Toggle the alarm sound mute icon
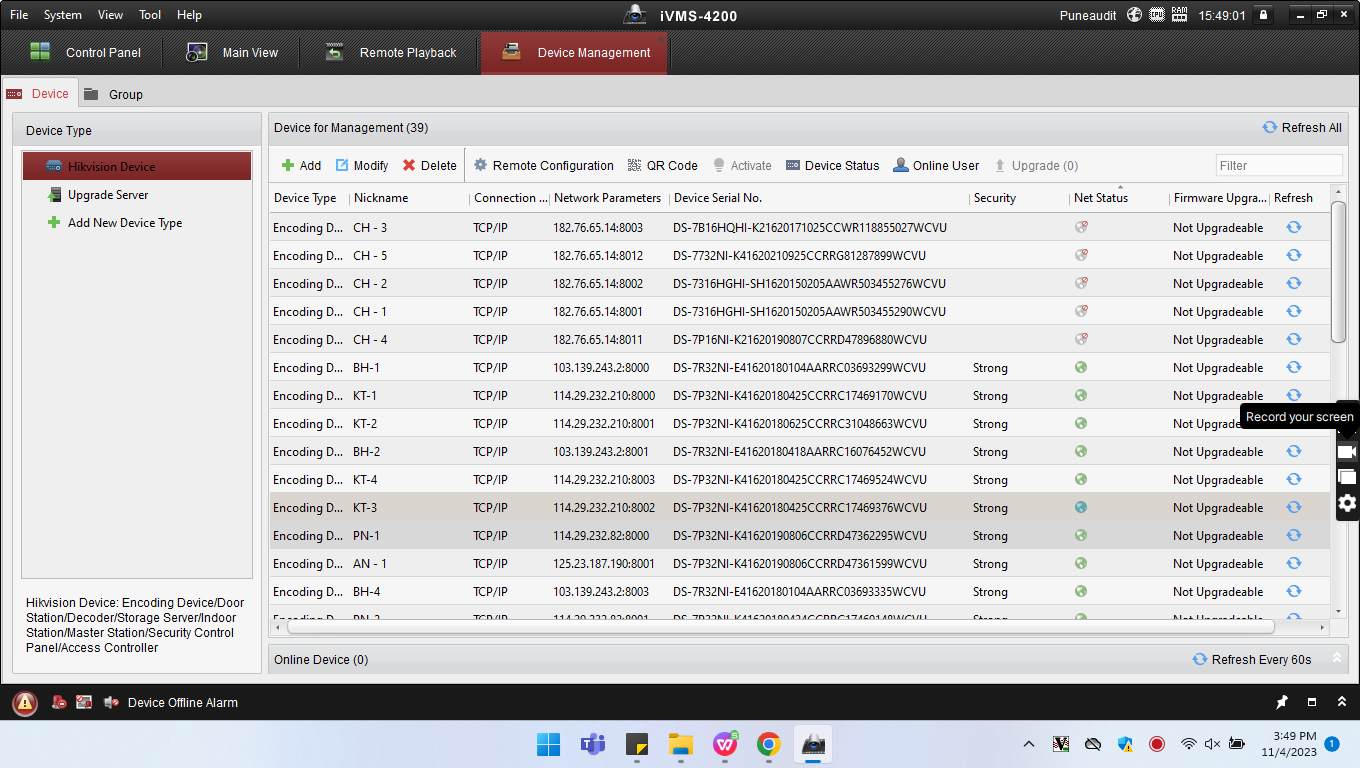Screen dimensions: 1360x768 pyautogui.click(x=111, y=703)
